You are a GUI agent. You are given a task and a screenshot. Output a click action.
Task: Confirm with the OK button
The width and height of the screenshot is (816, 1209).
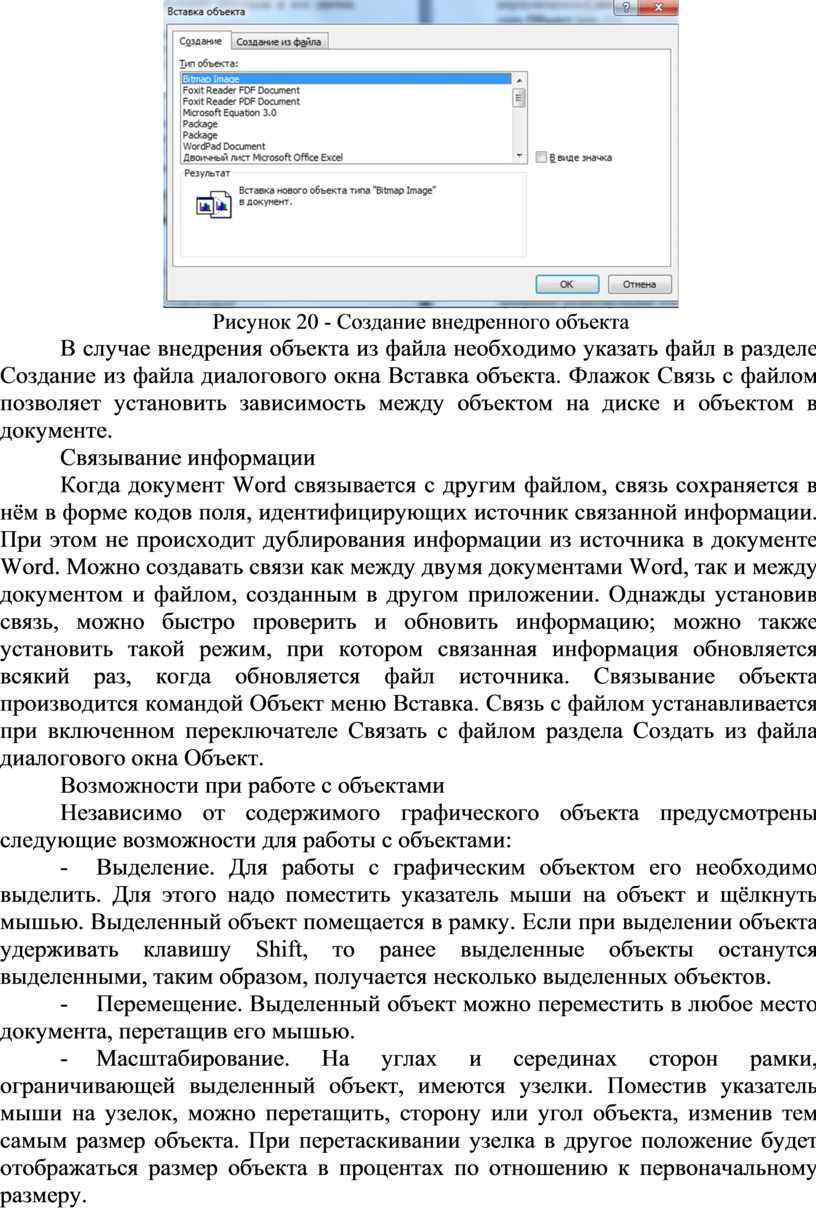pos(566,284)
